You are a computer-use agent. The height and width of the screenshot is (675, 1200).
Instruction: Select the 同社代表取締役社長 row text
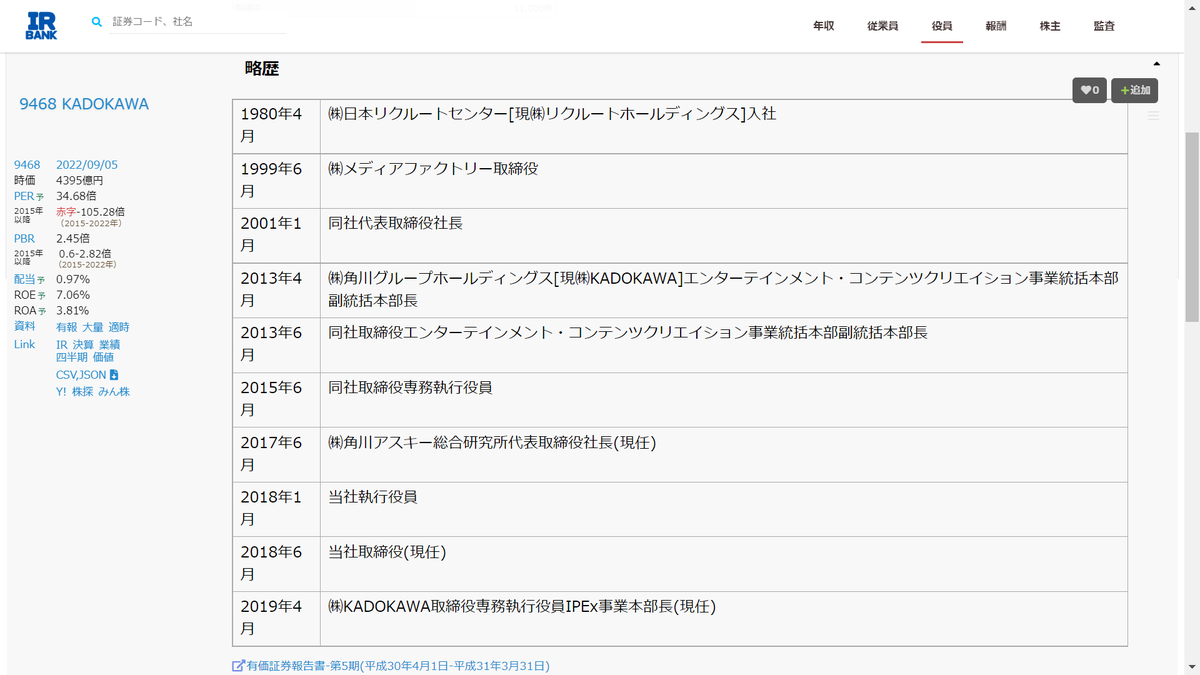click(x=395, y=223)
